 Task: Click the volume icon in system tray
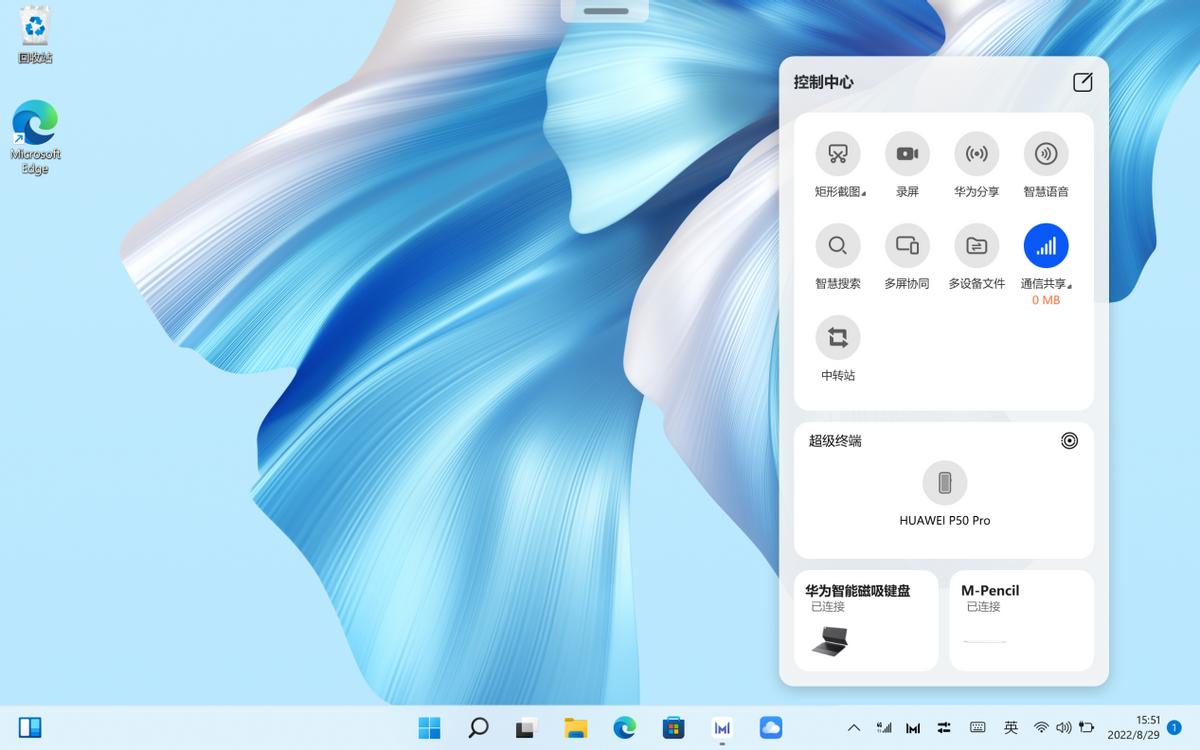(x=1063, y=728)
